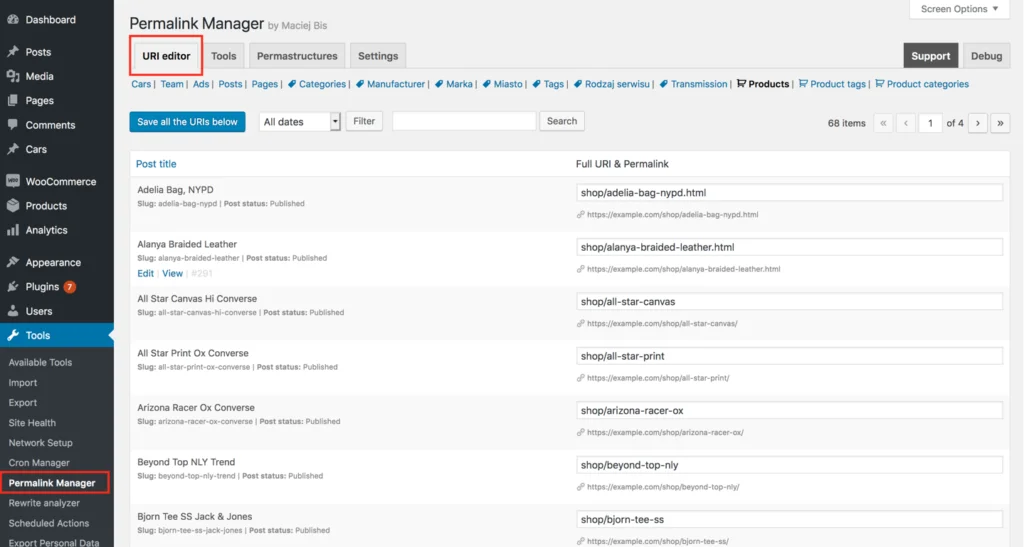Click the Users person icon
1024x547 pixels.
click(x=13, y=311)
